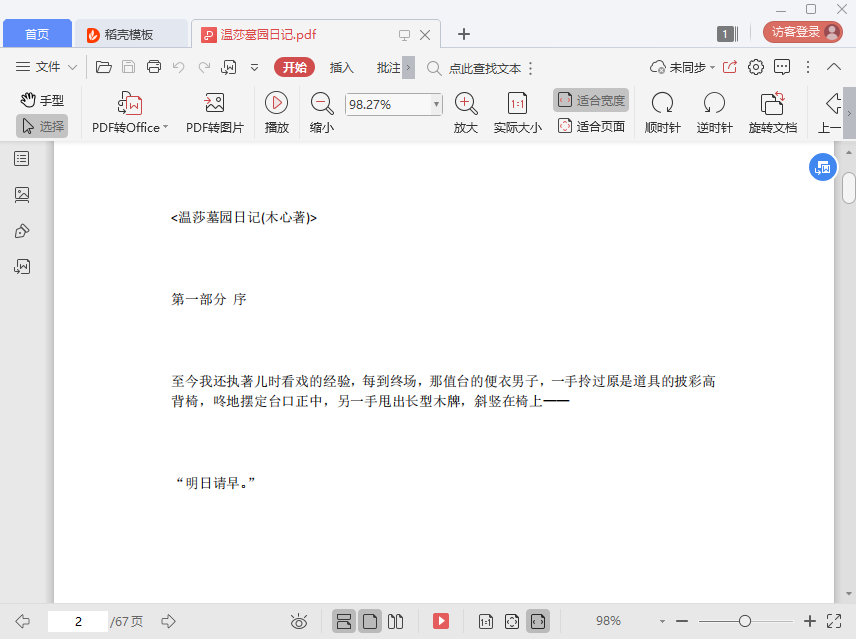The width and height of the screenshot is (856, 639).
Task: Go to the 首页 home tab
Action: (37, 34)
